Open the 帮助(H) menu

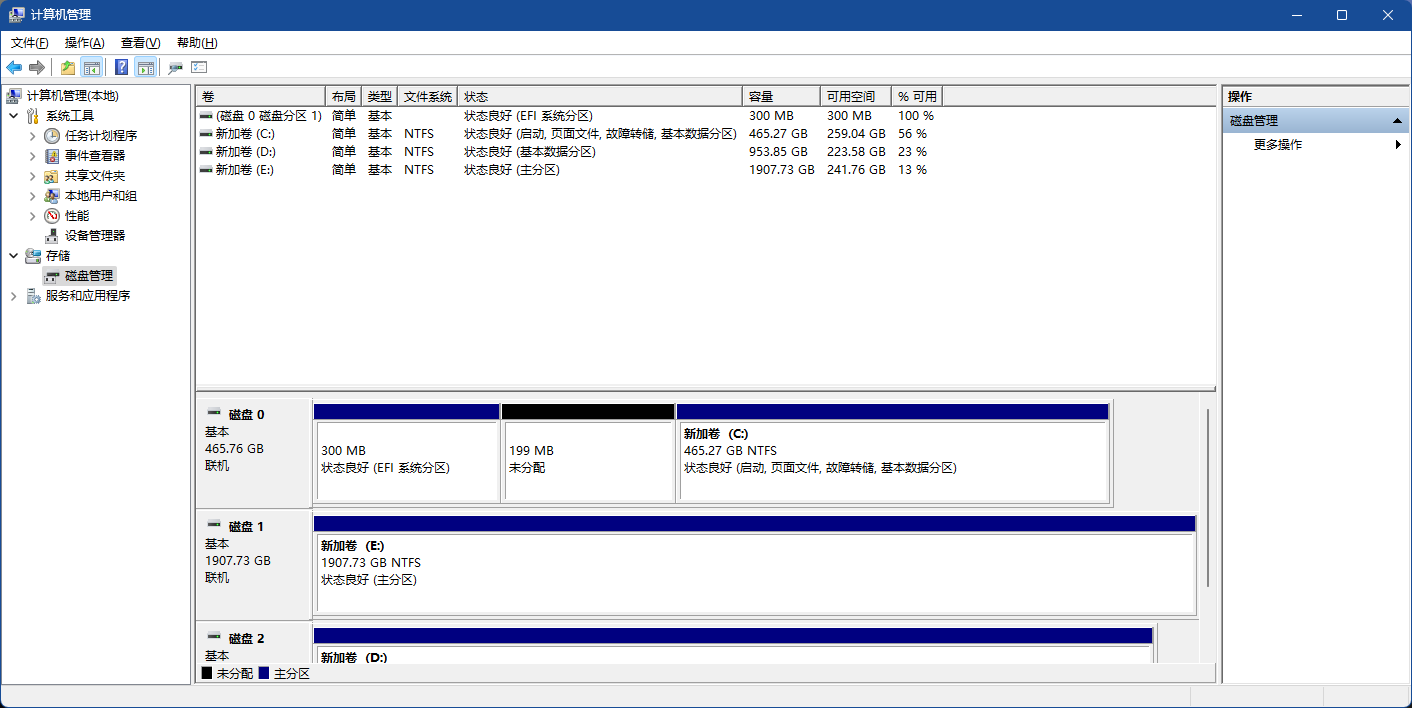197,43
